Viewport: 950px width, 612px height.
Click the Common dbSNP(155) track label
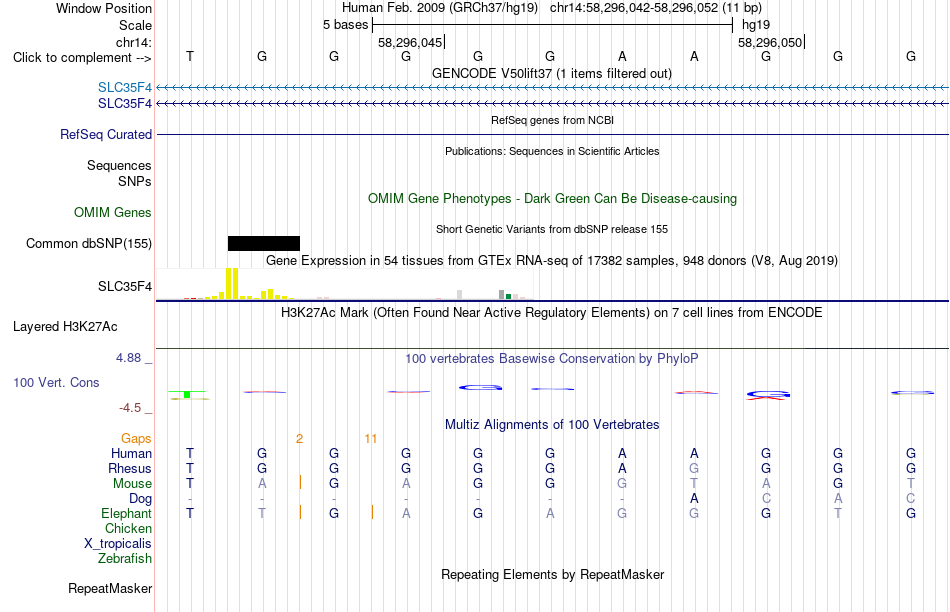coord(89,244)
